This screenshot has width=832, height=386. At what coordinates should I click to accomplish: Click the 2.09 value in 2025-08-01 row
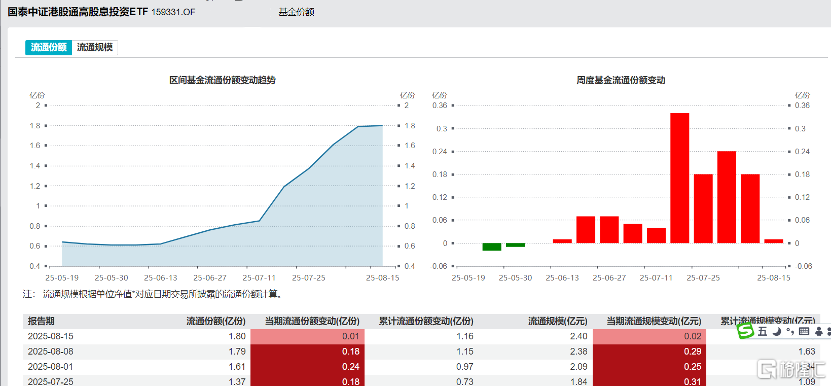578,367
